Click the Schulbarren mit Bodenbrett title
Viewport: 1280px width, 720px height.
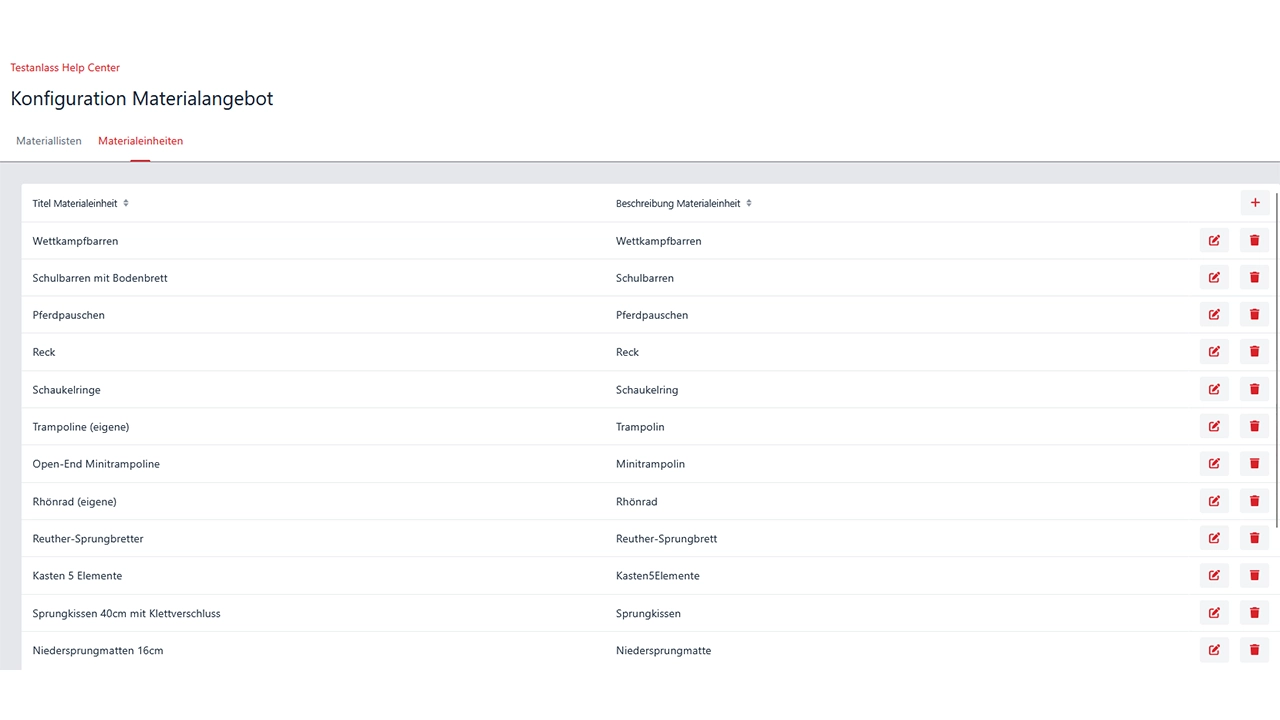click(100, 278)
